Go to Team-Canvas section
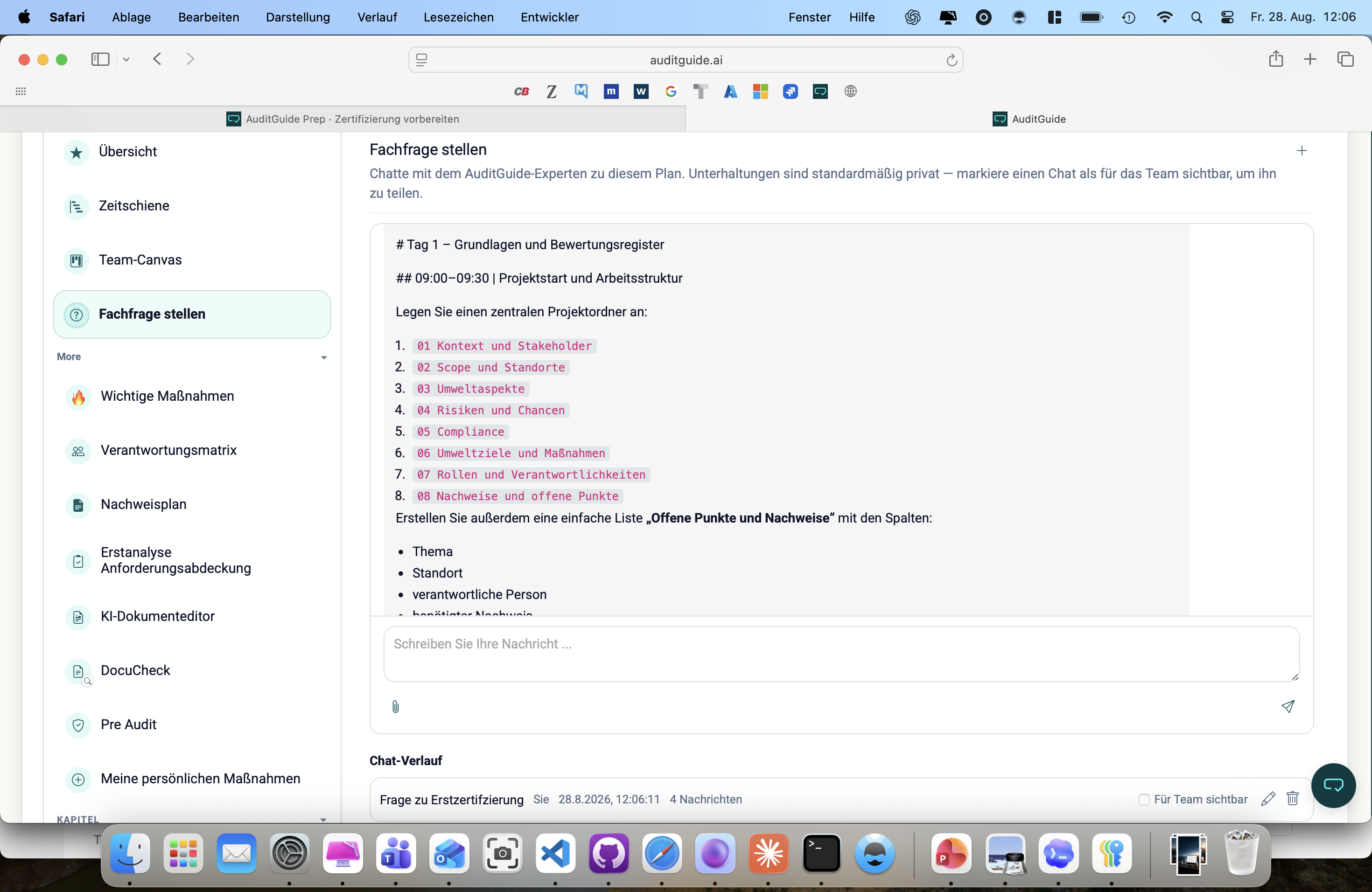This screenshot has width=1372, height=892. click(x=140, y=260)
